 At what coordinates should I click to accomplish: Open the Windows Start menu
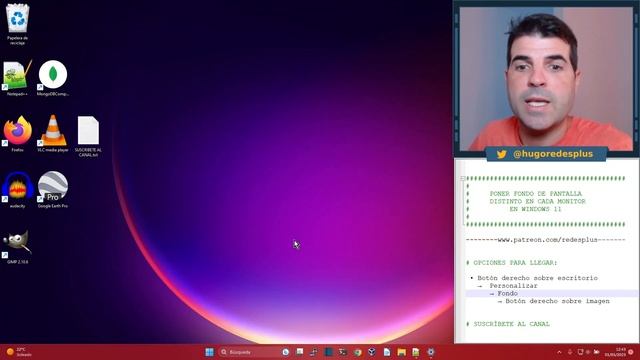pos(209,352)
